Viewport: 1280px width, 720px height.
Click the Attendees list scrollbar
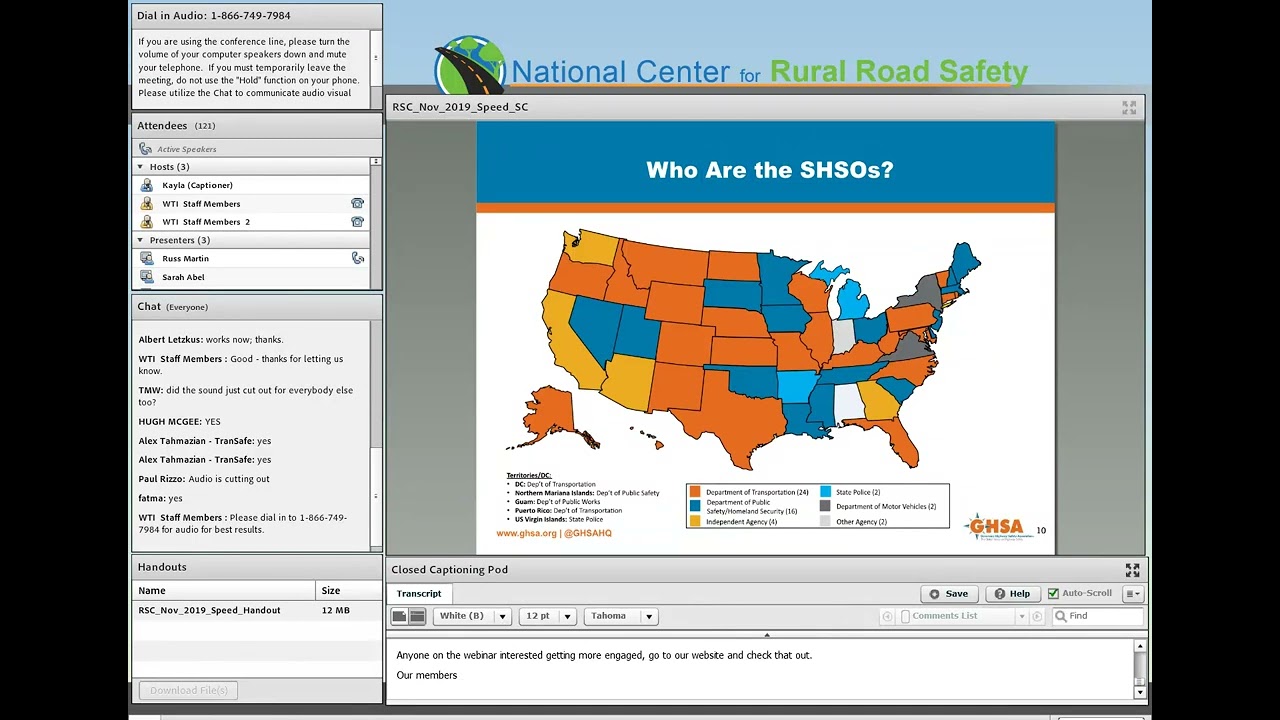pos(376,223)
